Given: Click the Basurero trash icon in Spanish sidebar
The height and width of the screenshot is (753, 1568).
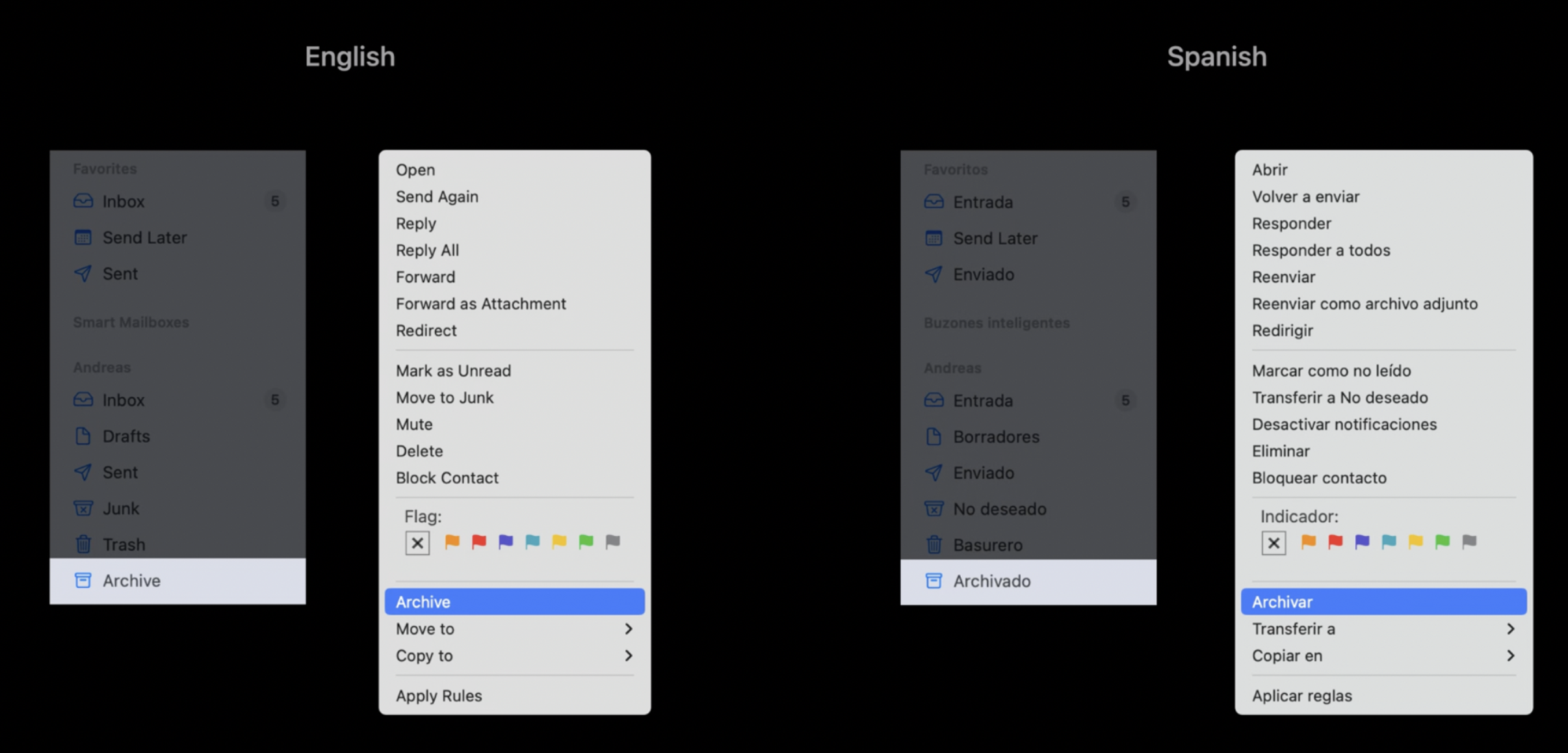Looking at the screenshot, I should pos(934,544).
